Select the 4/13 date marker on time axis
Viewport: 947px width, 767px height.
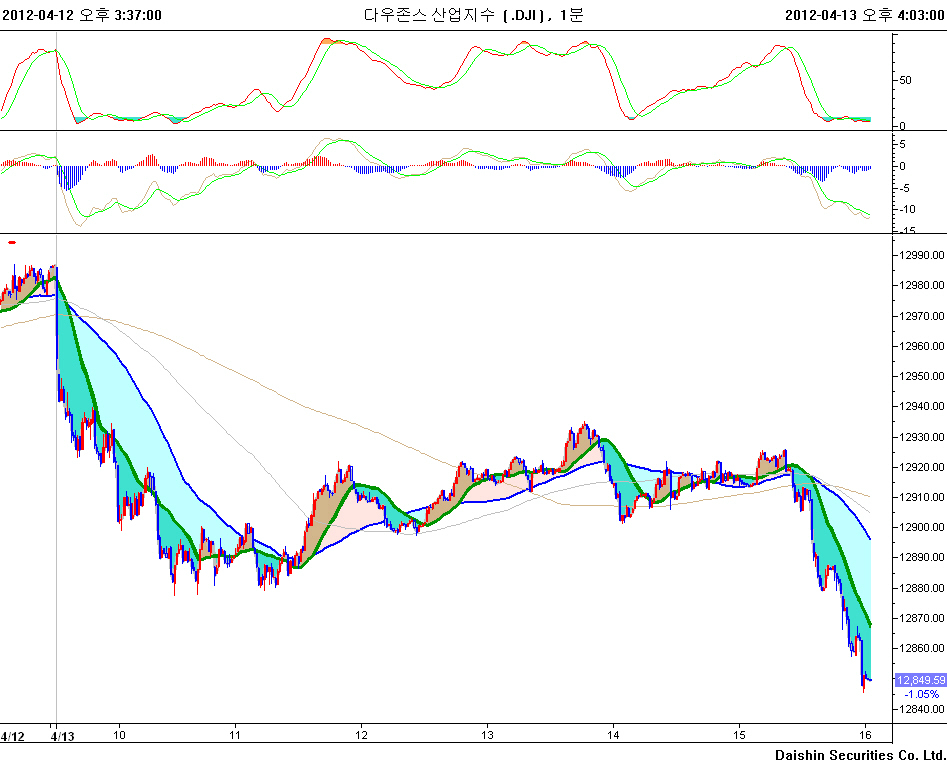[62, 736]
